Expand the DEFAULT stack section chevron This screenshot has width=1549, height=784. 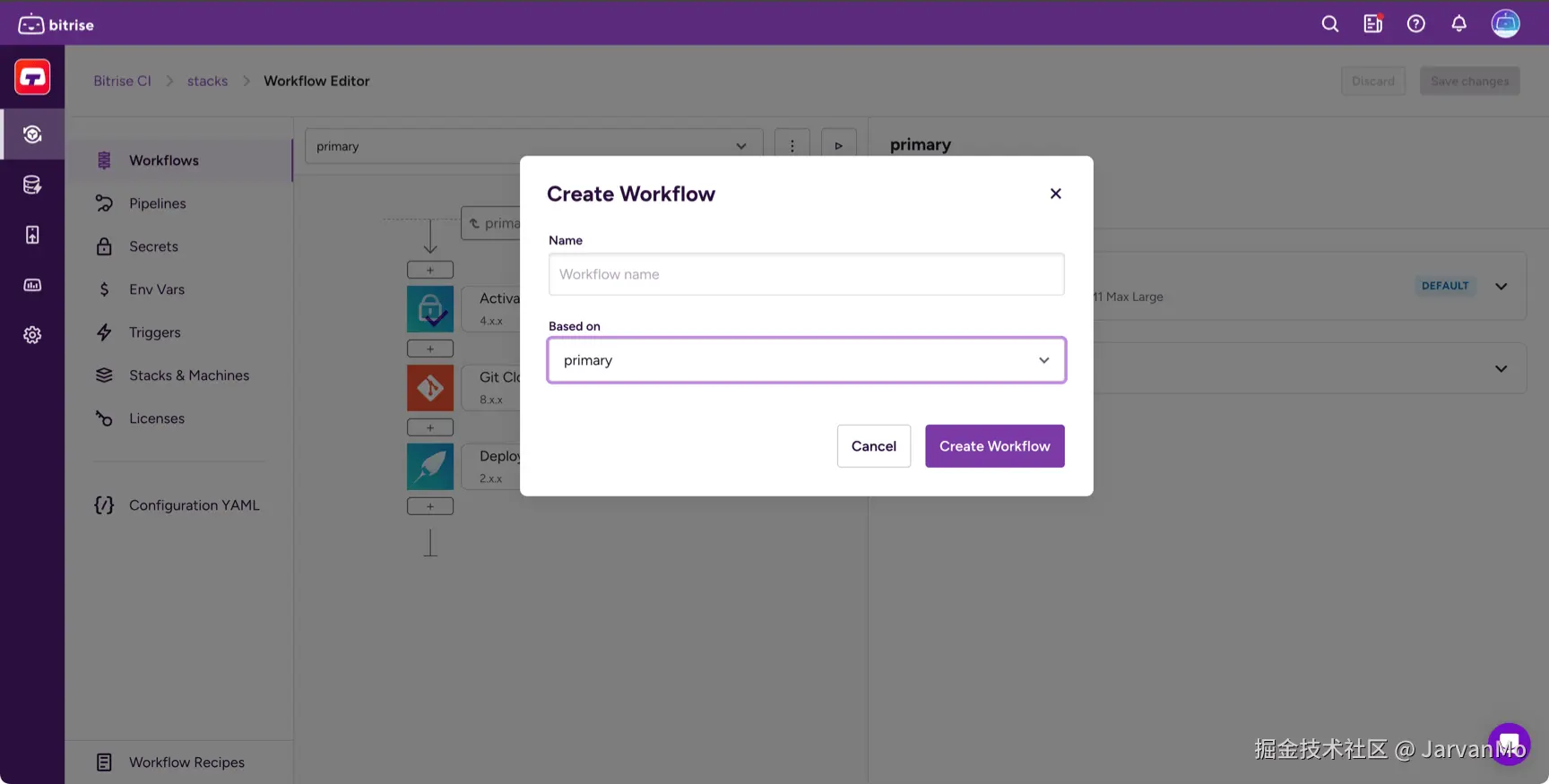click(x=1501, y=286)
